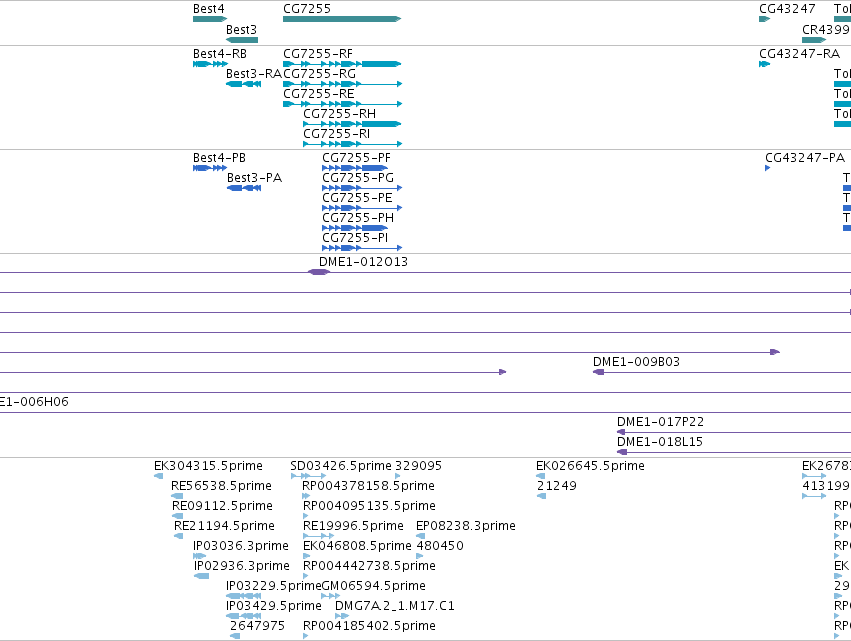
Task: Click protein CG7255-PI label
Action: pos(355,238)
